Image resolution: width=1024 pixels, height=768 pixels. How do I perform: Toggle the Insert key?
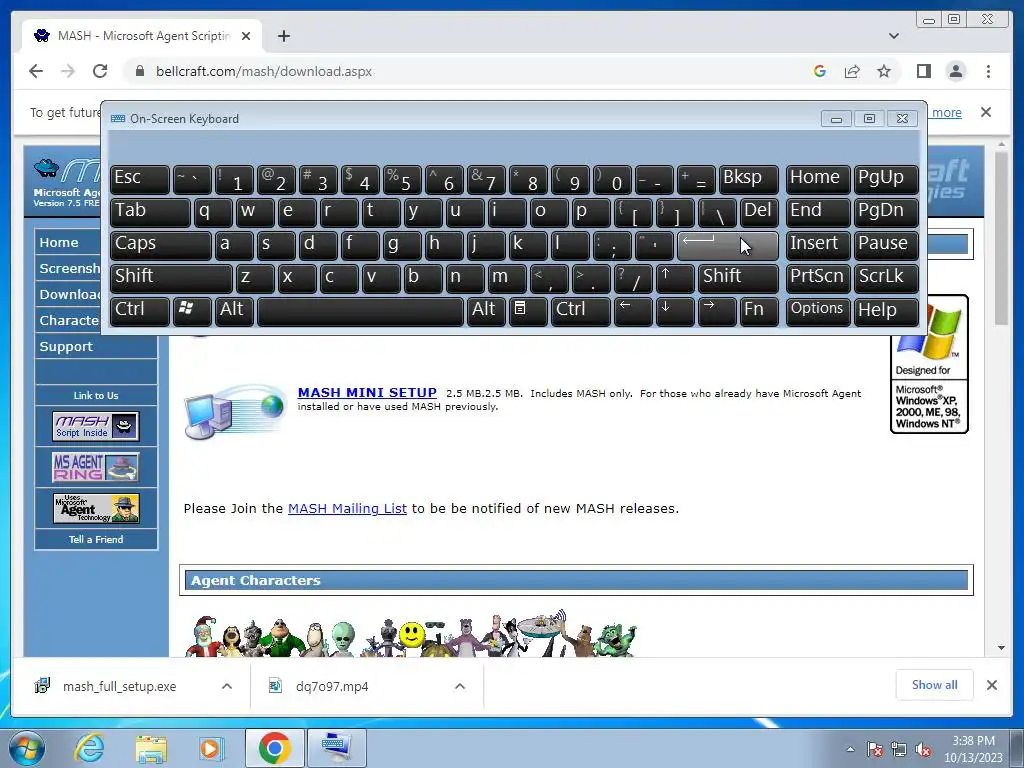click(x=818, y=245)
